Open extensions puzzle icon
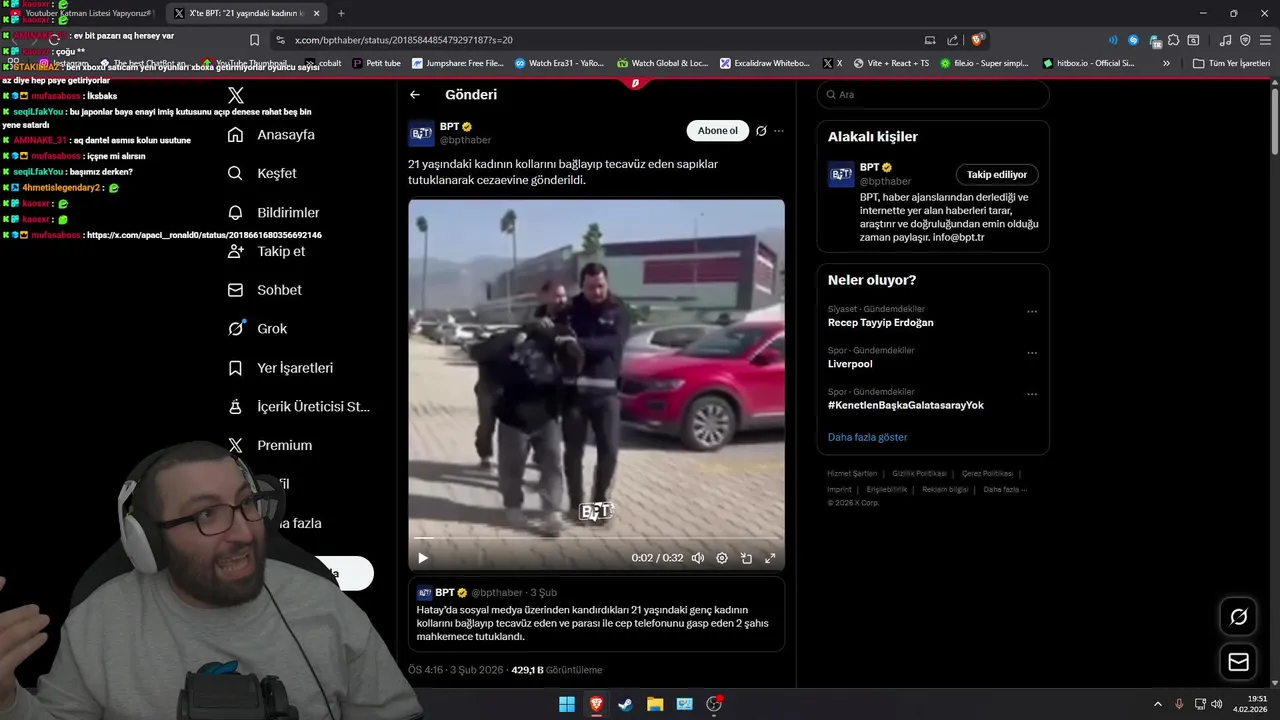Image resolution: width=1280 pixels, height=720 pixels. [x=1173, y=40]
